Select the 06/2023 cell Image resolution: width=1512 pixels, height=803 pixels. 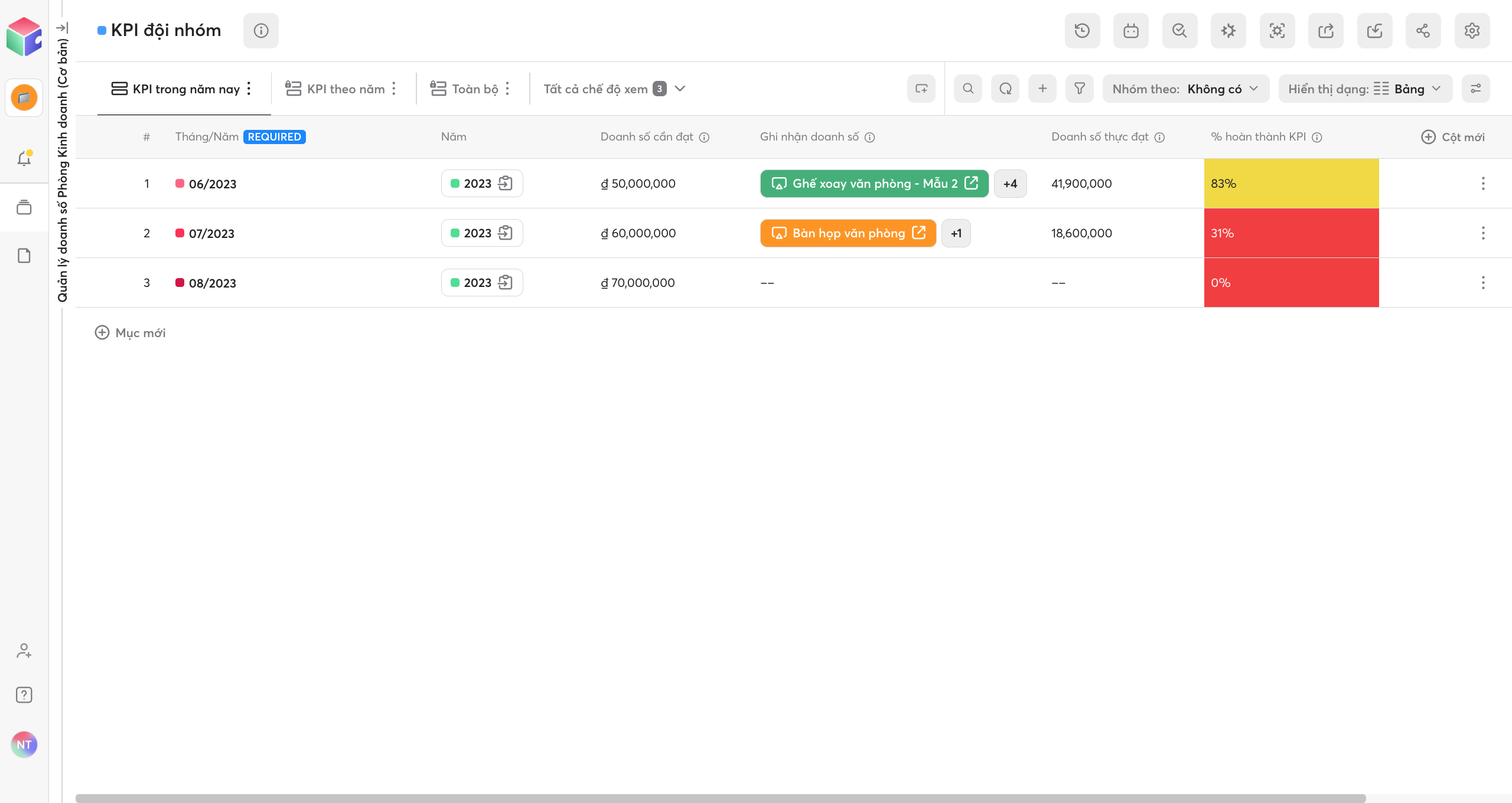click(206, 184)
